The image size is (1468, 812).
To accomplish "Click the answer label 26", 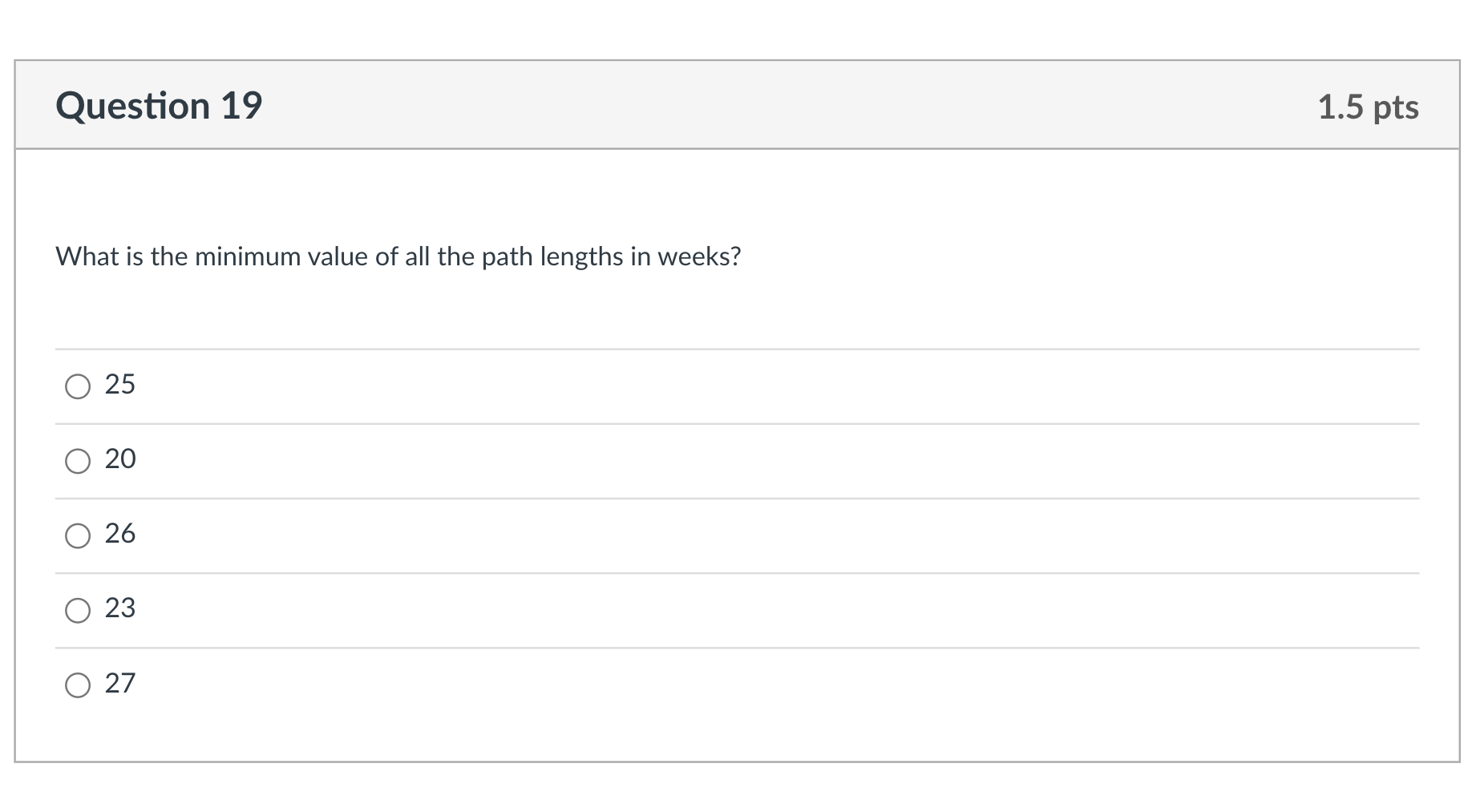I will point(120,534).
